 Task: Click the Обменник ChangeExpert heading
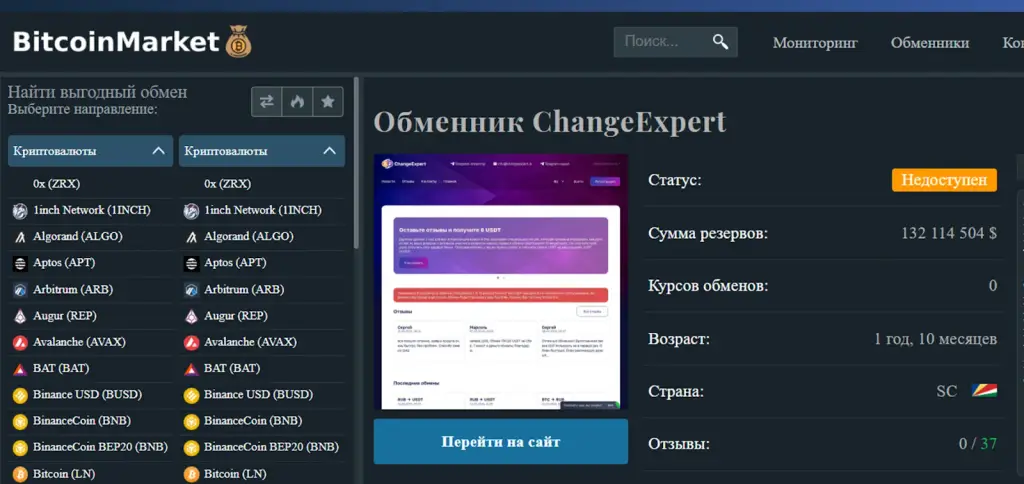click(550, 122)
